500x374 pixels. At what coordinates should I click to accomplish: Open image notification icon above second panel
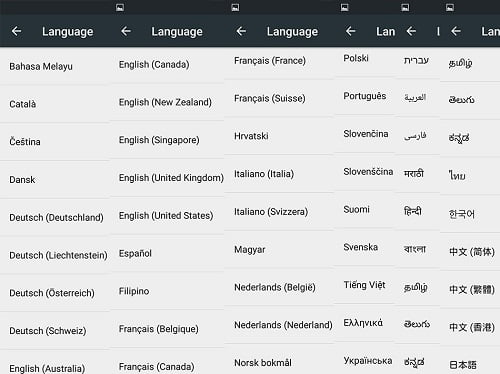[120, 7]
